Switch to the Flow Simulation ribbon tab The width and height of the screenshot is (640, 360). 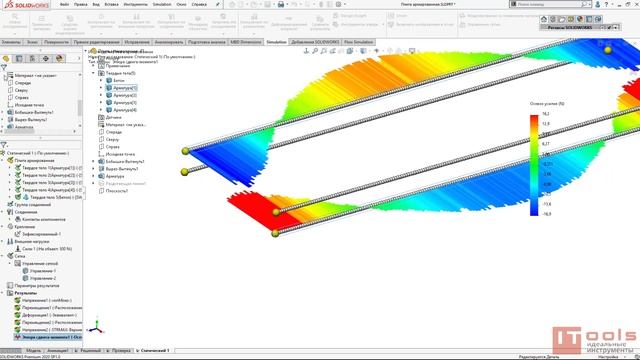point(358,42)
